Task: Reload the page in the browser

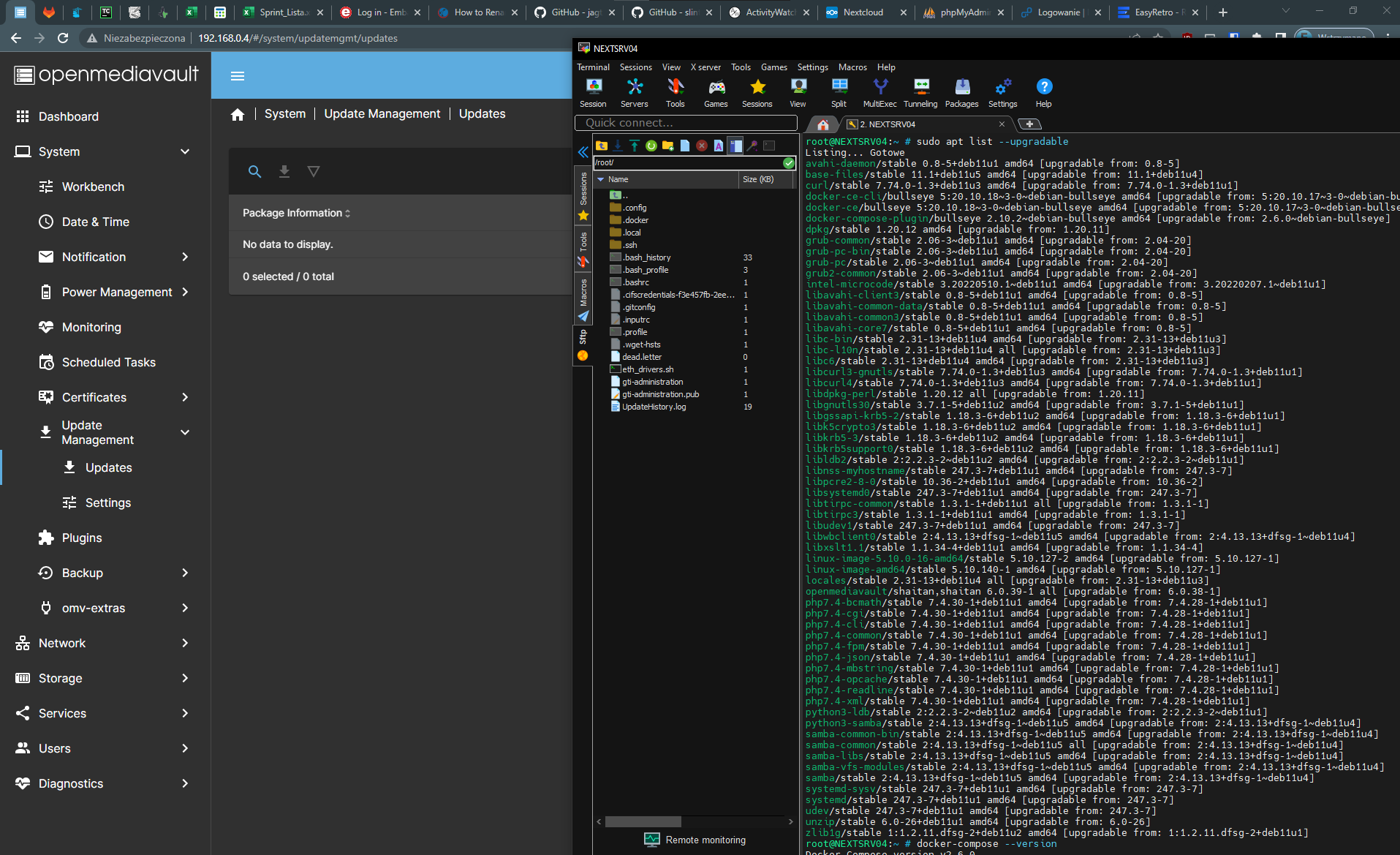Action: 63,38
